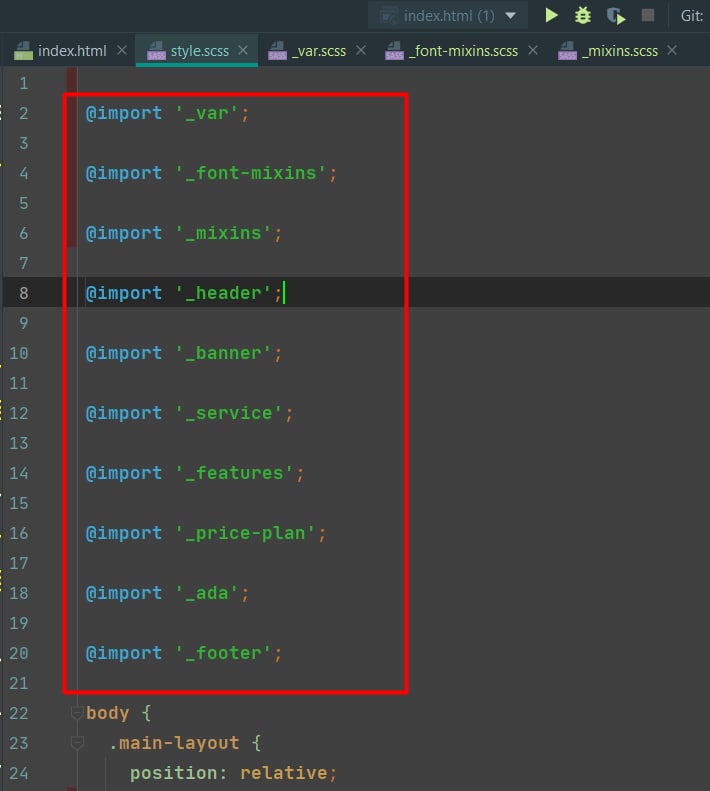Click the Git label in toolbar
The height and width of the screenshot is (791, 710).
point(691,16)
